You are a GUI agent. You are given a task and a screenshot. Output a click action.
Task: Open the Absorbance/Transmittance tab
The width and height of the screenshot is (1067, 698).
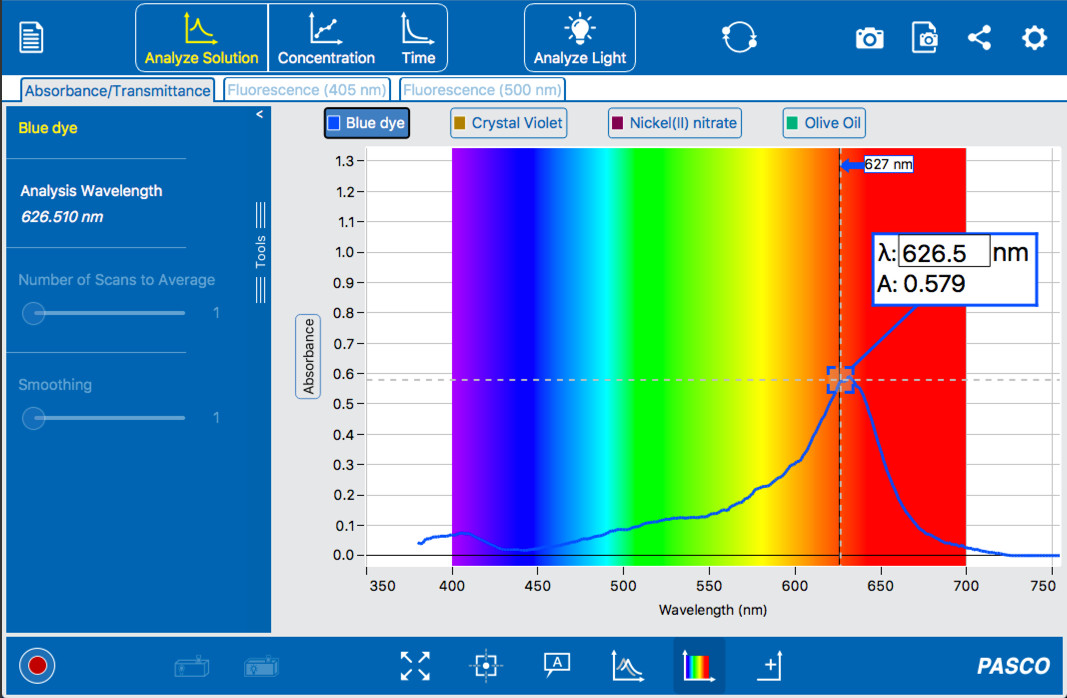(115, 89)
